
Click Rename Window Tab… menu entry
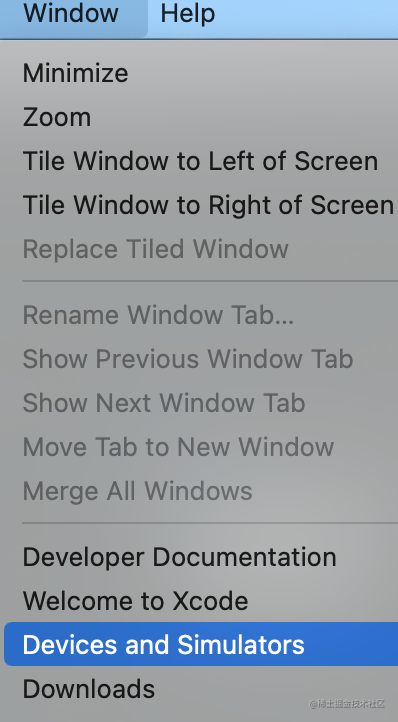click(x=201, y=315)
